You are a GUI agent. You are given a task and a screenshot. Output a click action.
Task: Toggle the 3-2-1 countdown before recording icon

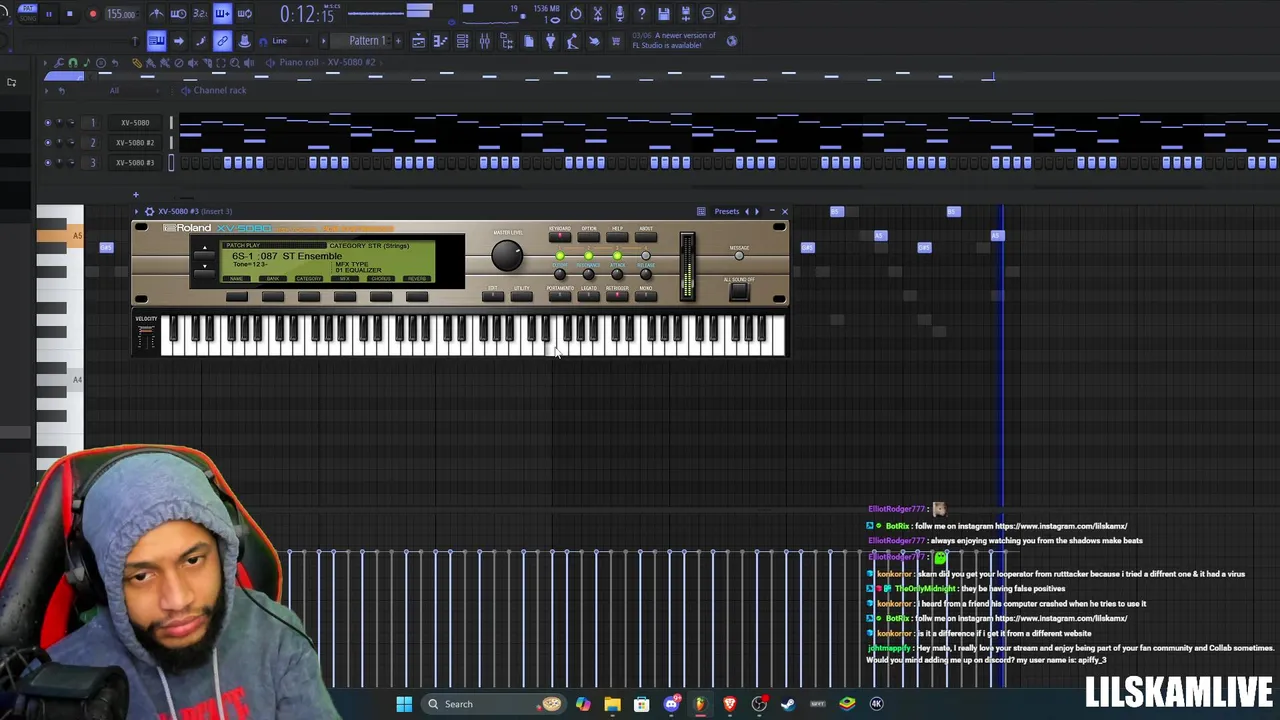pos(200,14)
